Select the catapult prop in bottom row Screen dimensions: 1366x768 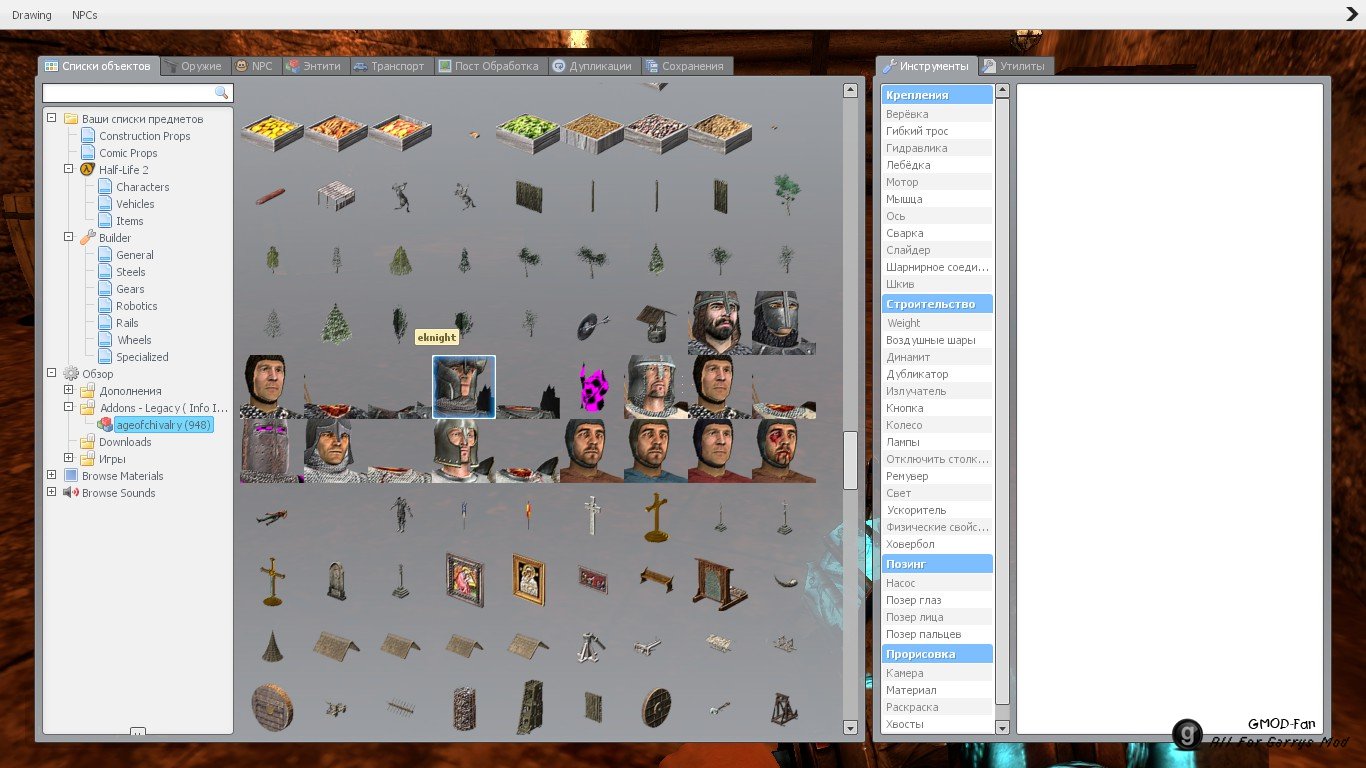click(x=784, y=707)
